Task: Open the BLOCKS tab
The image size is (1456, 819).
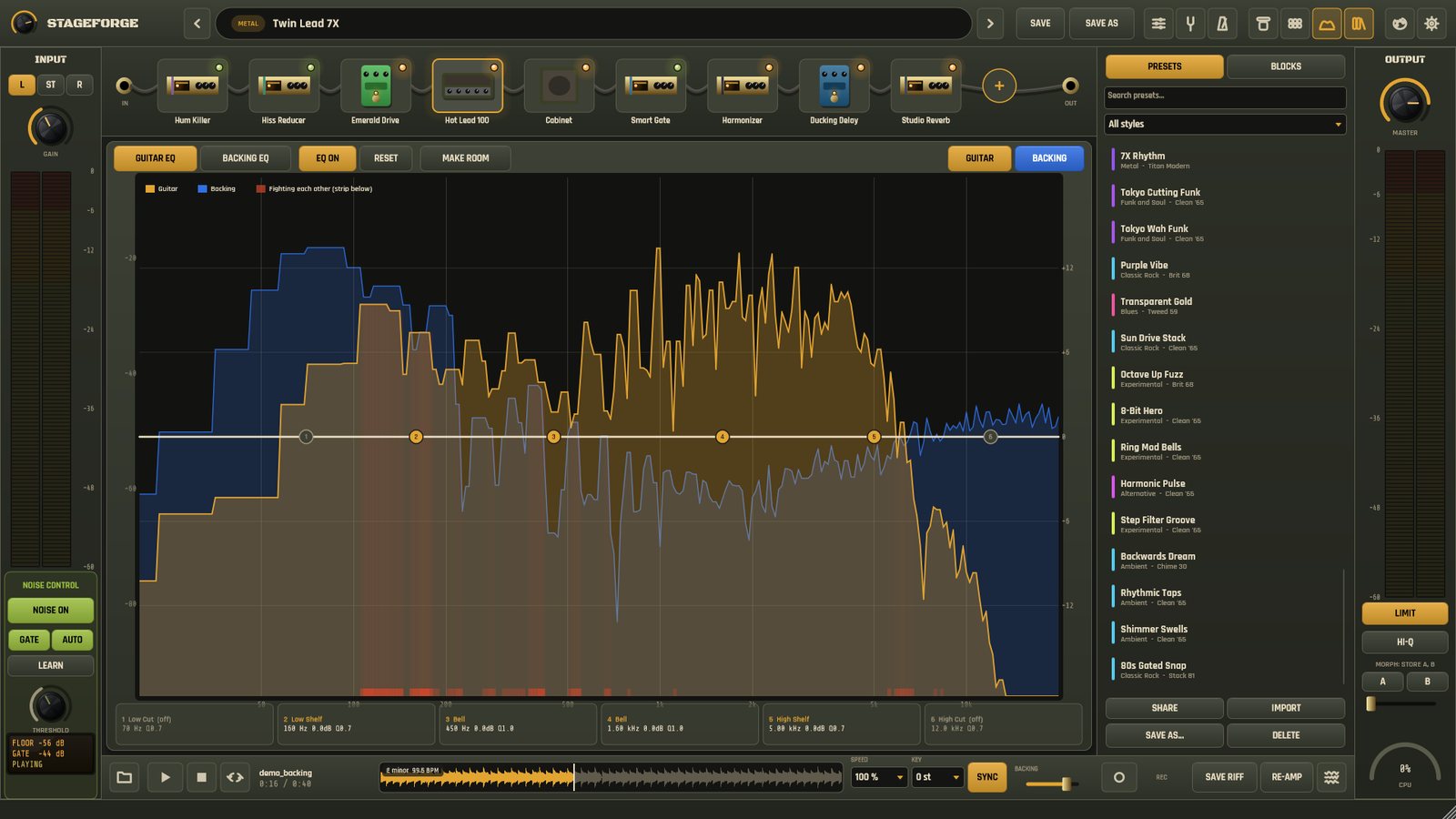Action: 1286,66
